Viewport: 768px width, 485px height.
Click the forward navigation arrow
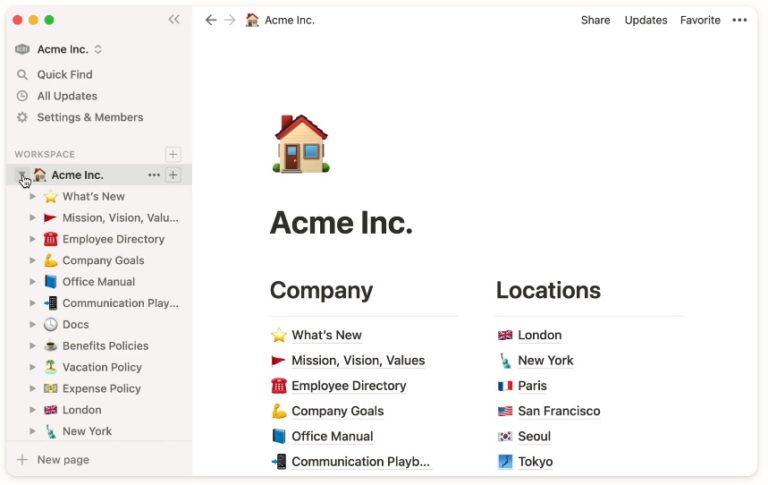click(230, 20)
